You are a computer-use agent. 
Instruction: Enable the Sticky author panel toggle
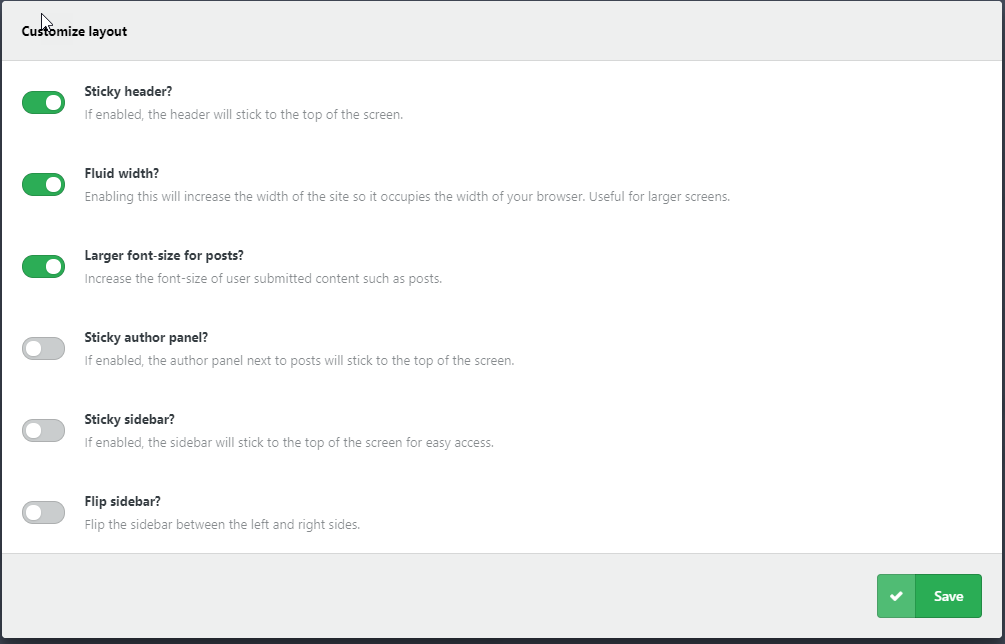tap(43, 348)
